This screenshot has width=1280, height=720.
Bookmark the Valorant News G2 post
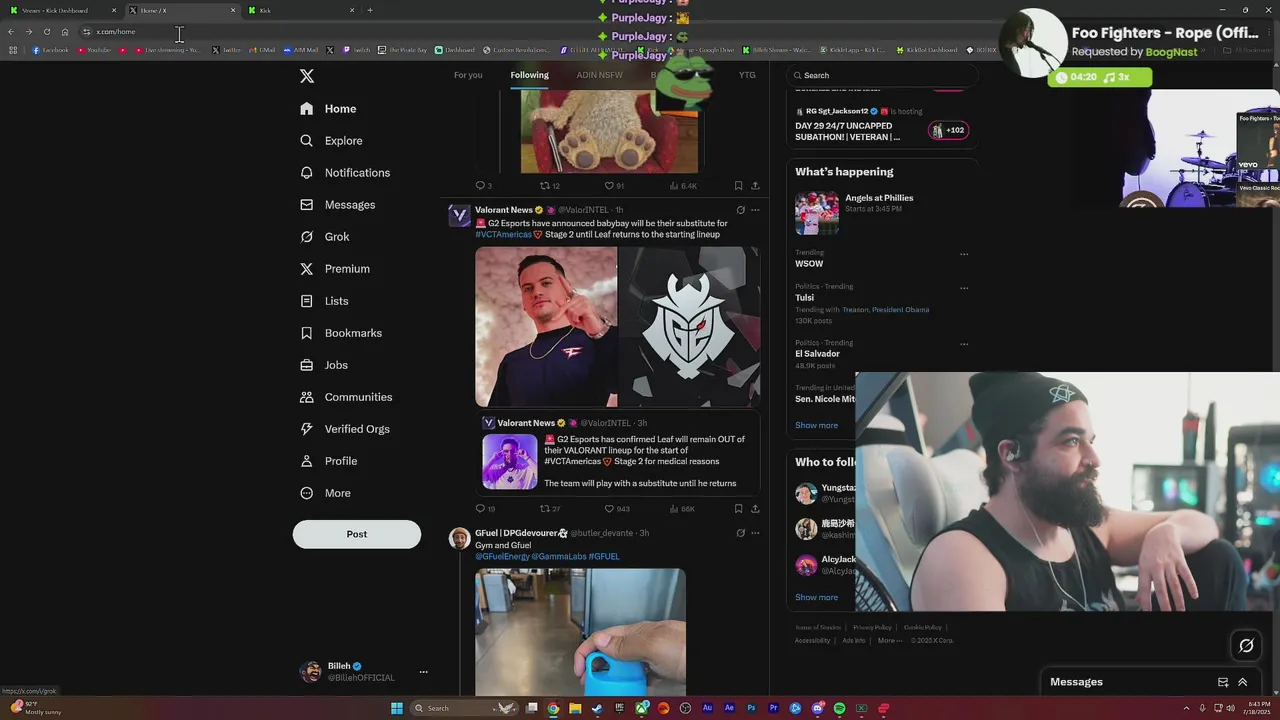tap(738, 509)
